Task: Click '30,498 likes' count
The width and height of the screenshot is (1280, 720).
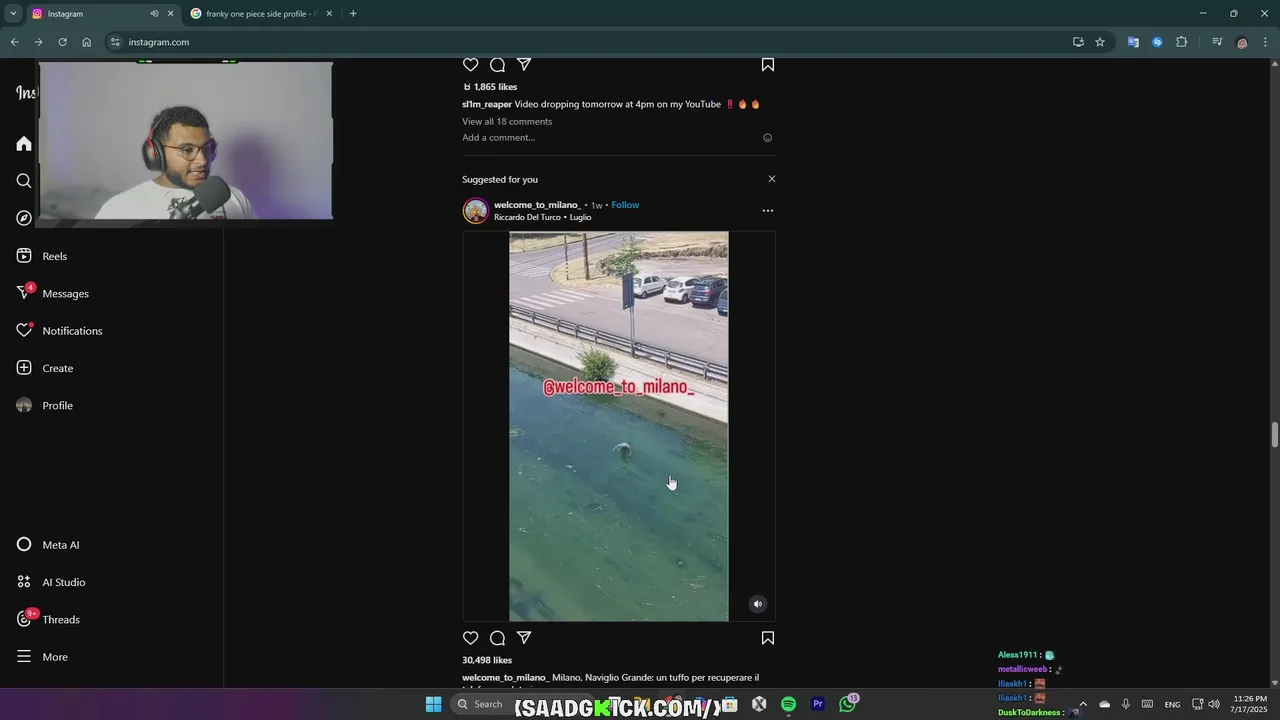Action: [x=487, y=661]
